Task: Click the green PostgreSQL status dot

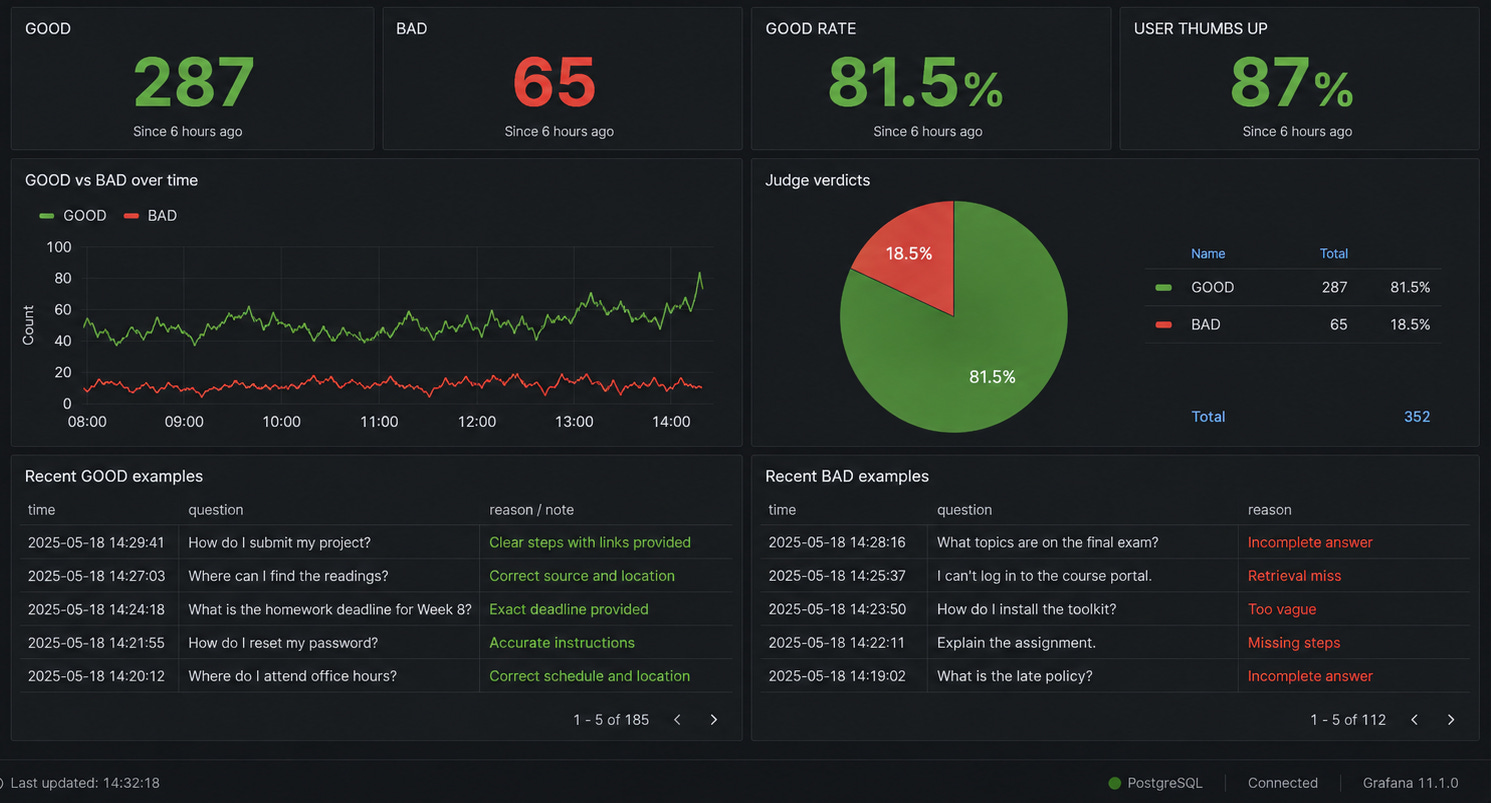Action: (x=1114, y=783)
